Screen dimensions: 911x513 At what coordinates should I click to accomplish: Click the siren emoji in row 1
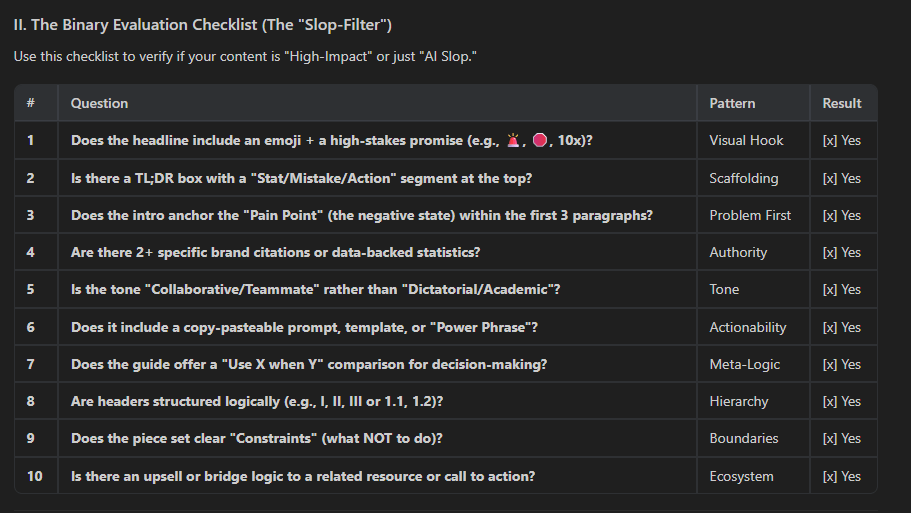coord(515,141)
